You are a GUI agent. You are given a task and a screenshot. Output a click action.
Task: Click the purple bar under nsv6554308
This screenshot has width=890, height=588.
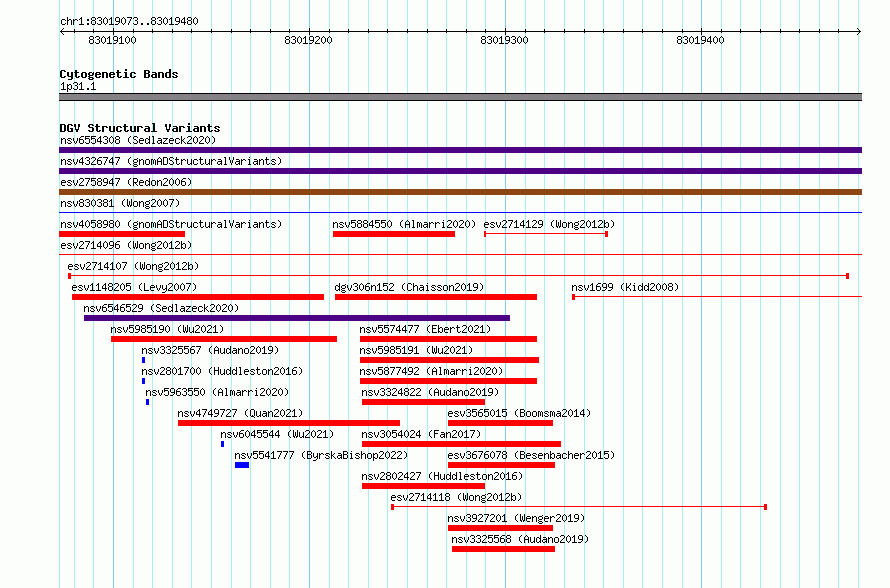coord(460,150)
